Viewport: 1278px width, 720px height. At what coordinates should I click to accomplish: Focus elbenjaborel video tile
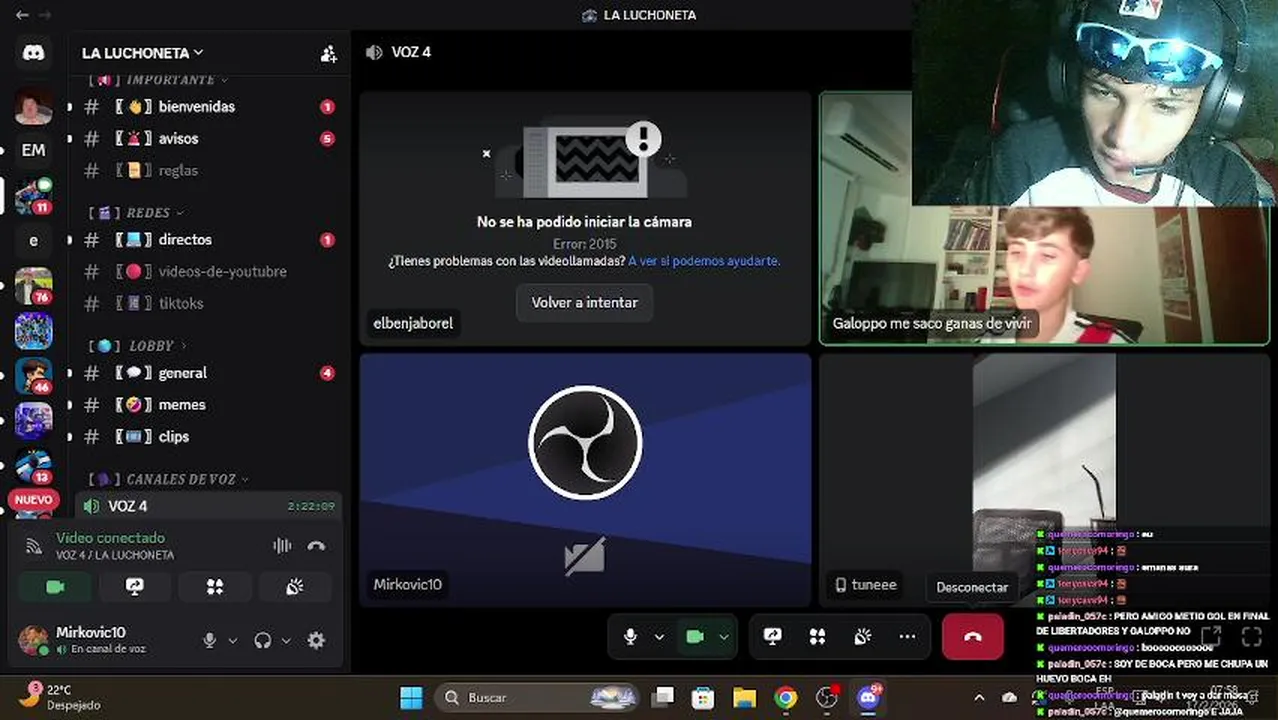585,219
